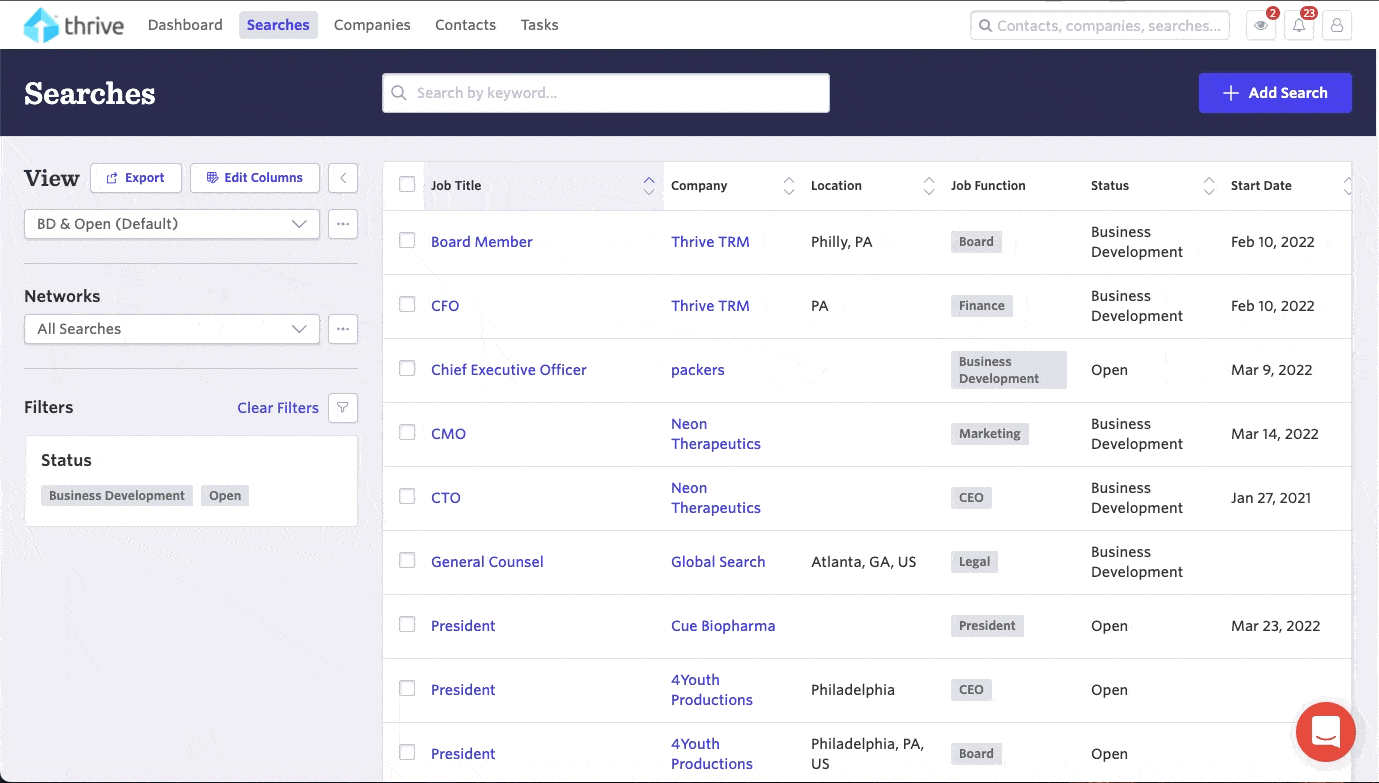Check the CMO row checkbox
The height and width of the screenshot is (783, 1379).
407,432
